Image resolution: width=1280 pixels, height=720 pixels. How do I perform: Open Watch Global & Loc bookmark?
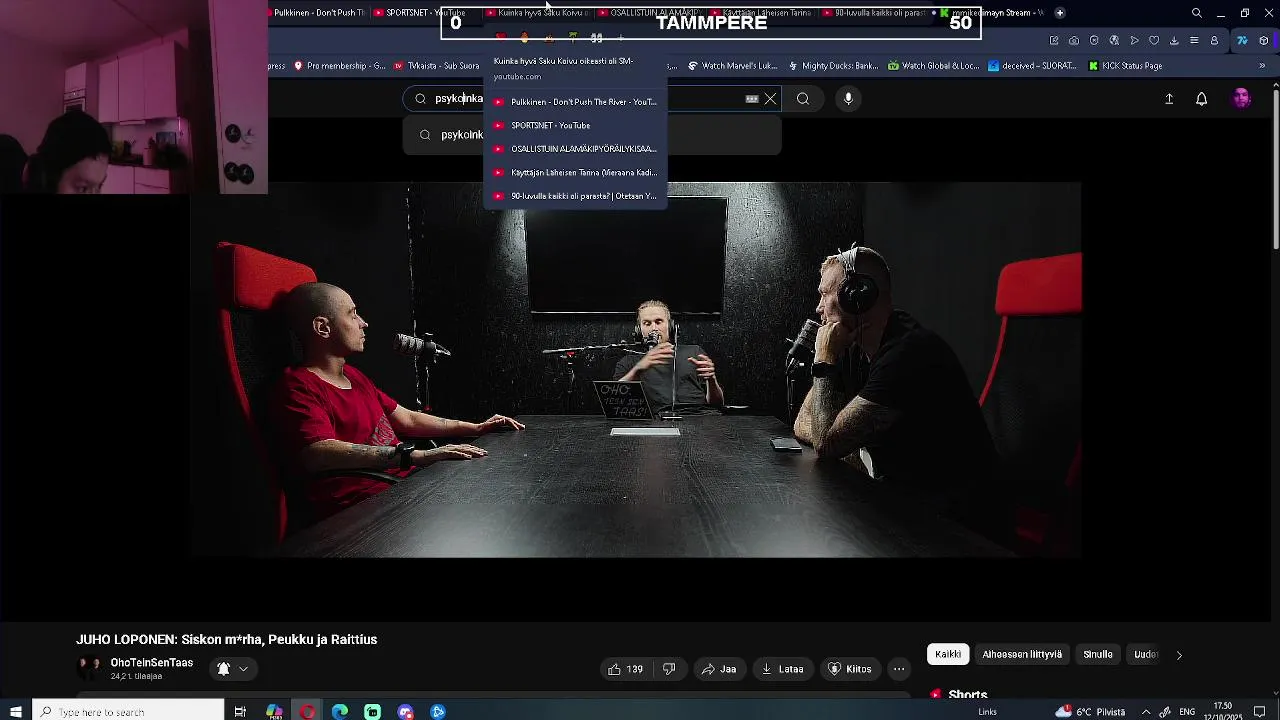pyautogui.click(x=933, y=66)
